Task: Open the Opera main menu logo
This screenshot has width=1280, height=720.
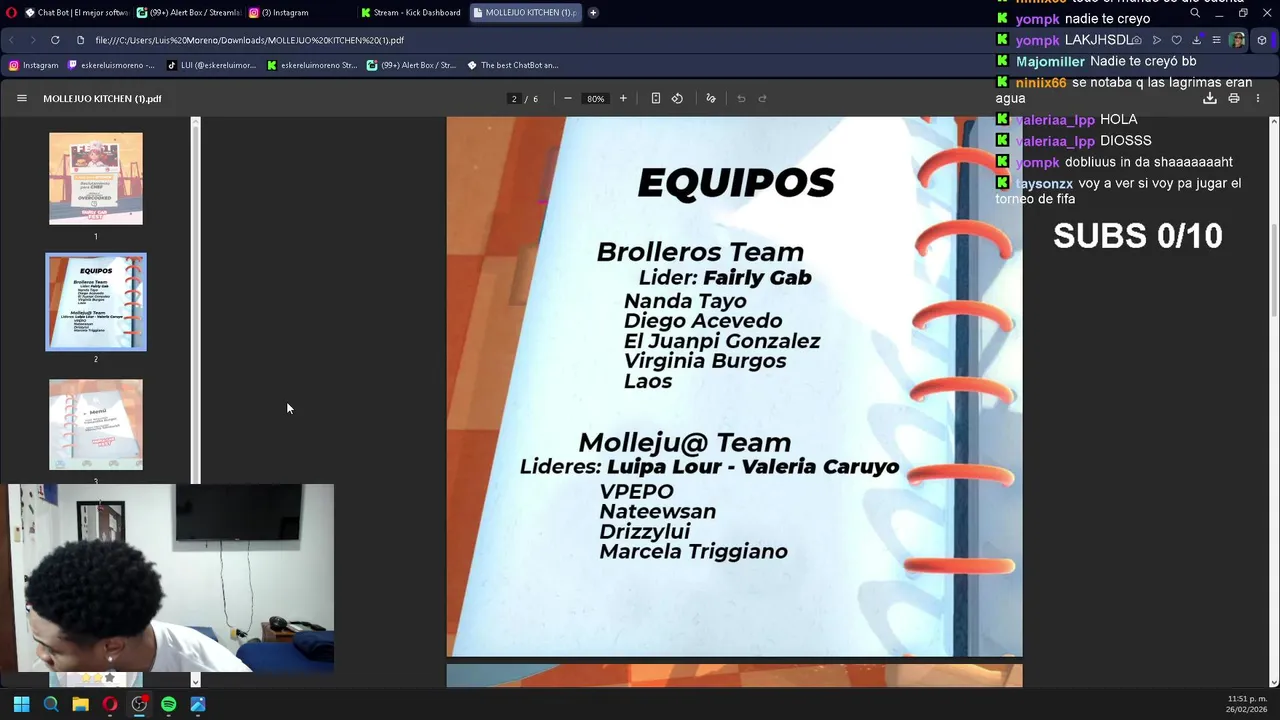Action: click(9, 12)
